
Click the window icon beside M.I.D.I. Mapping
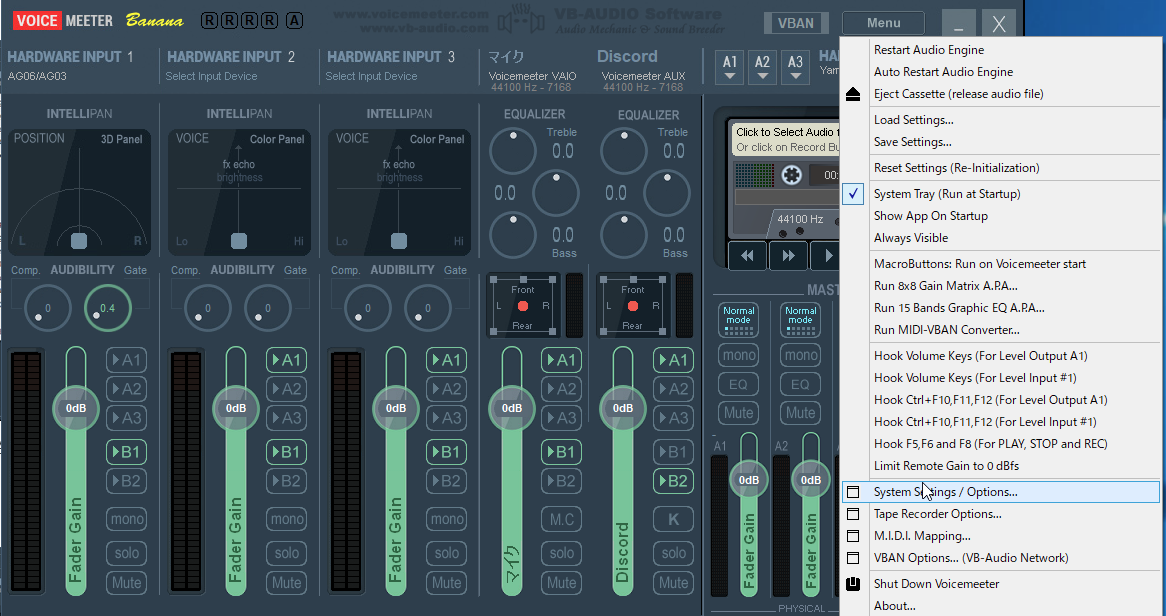point(853,536)
